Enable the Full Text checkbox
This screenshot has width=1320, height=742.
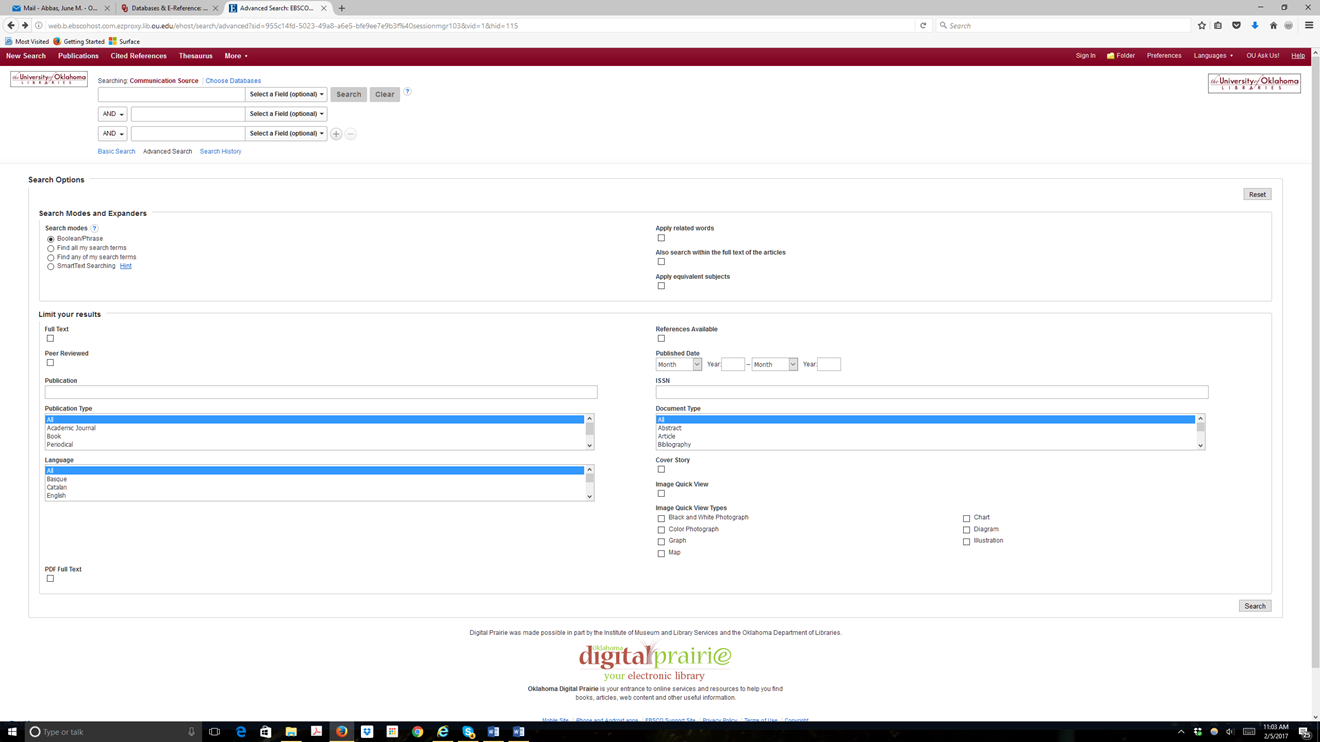(x=50, y=339)
